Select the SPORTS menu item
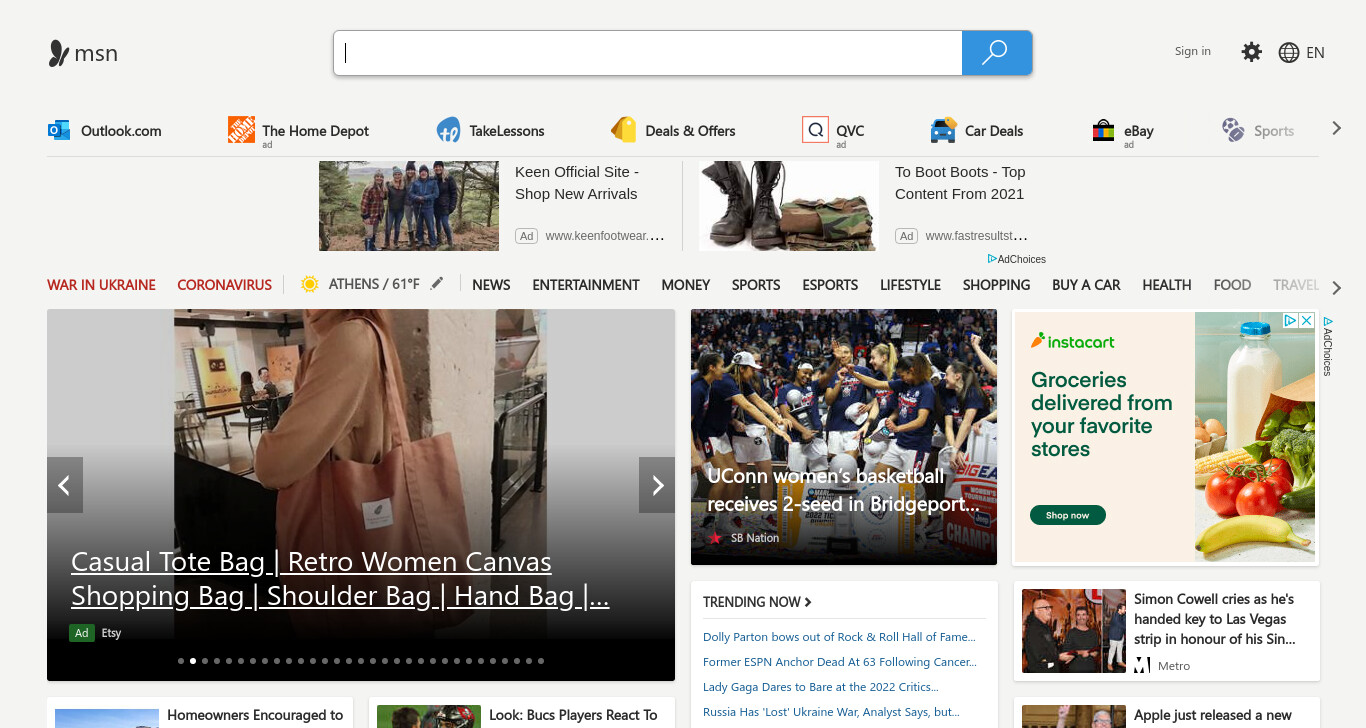The image size is (1366, 728). [756, 285]
